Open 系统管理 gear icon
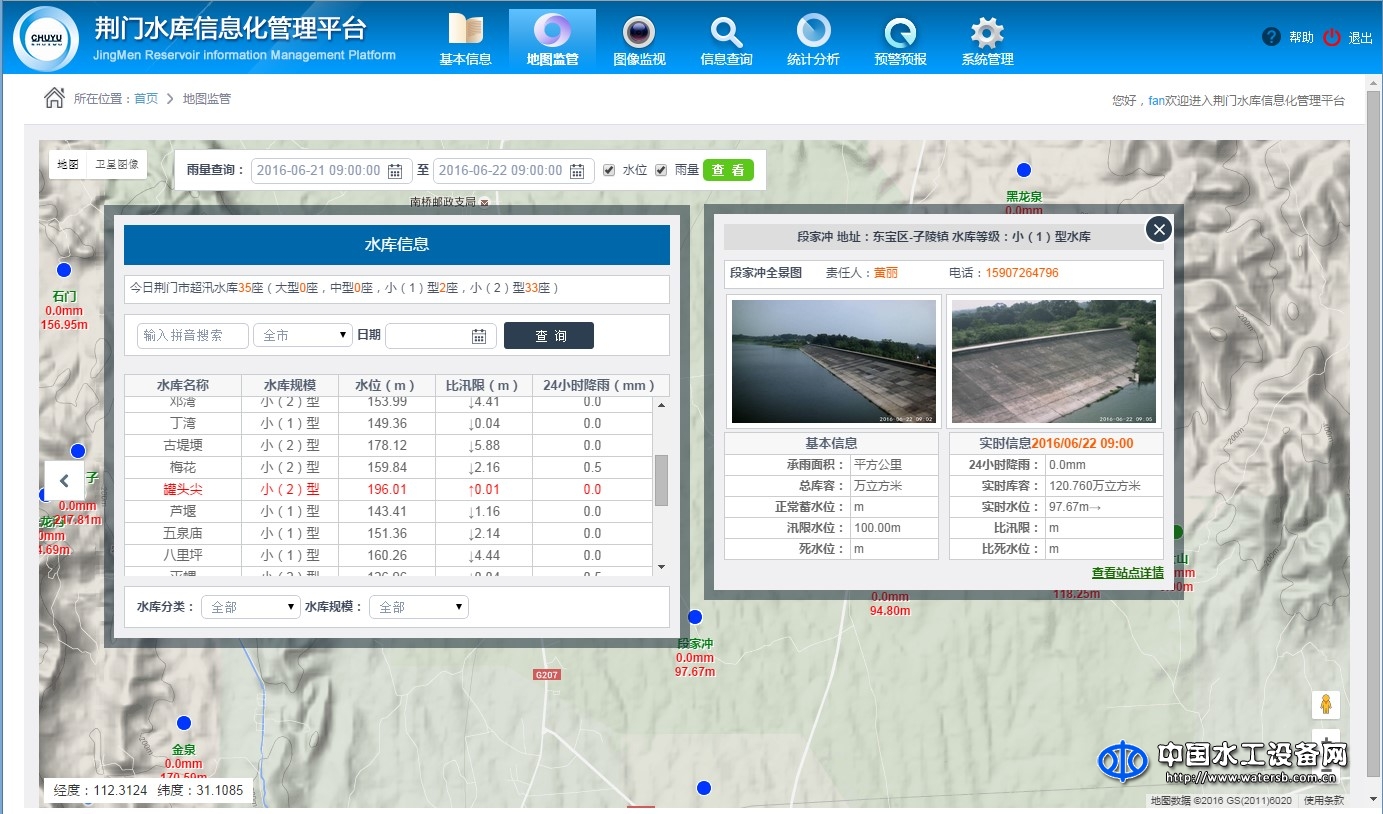 tap(987, 31)
